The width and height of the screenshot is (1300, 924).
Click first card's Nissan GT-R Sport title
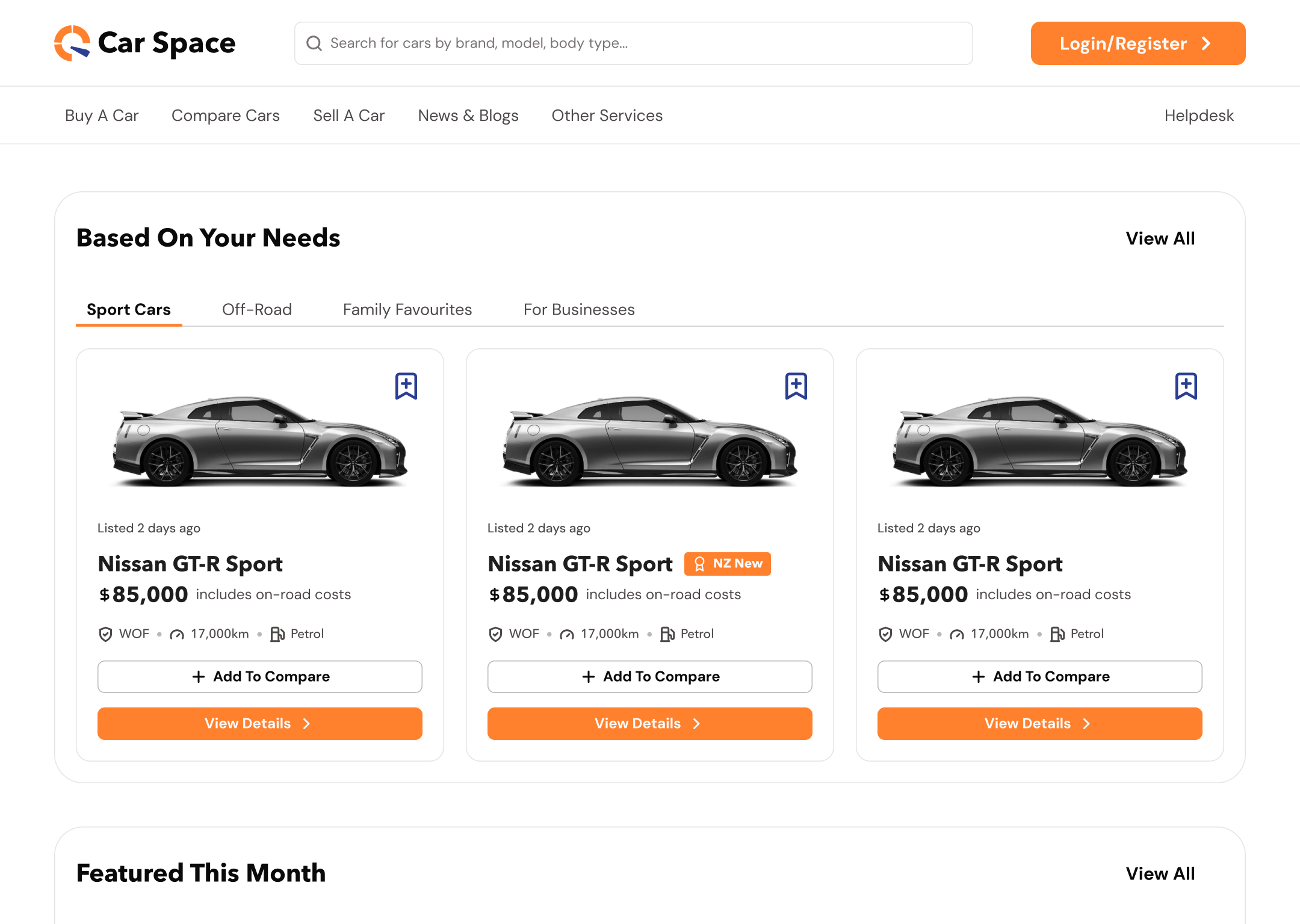click(x=190, y=564)
